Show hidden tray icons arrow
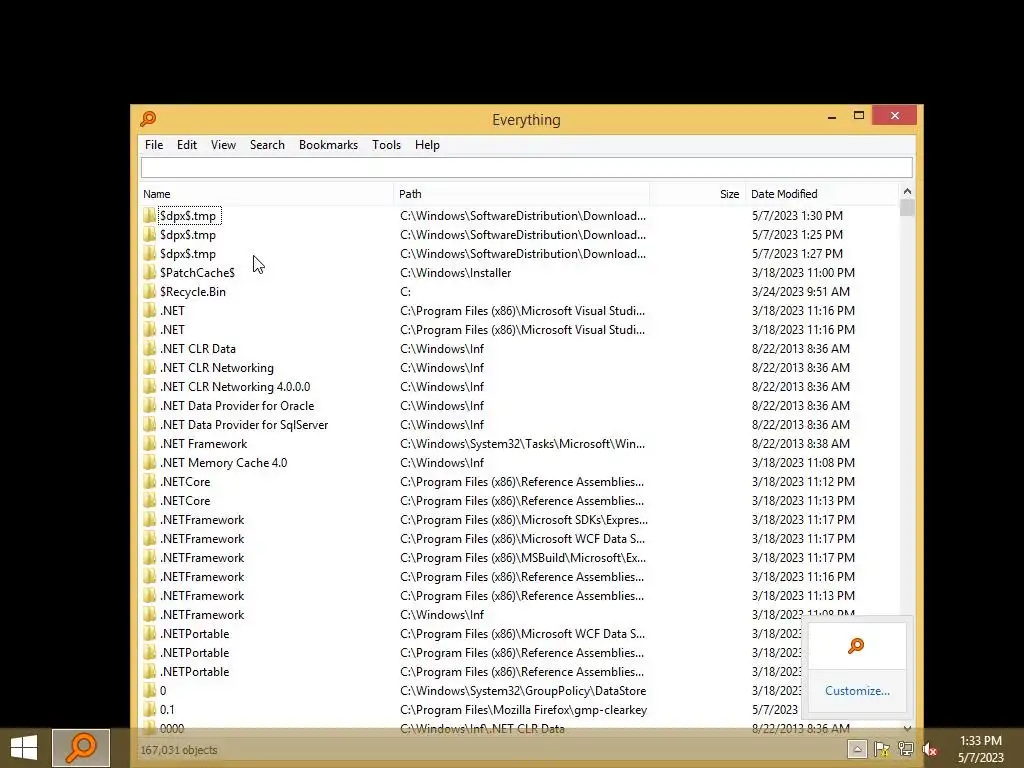Image resolution: width=1024 pixels, height=768 pixels. 857,749
